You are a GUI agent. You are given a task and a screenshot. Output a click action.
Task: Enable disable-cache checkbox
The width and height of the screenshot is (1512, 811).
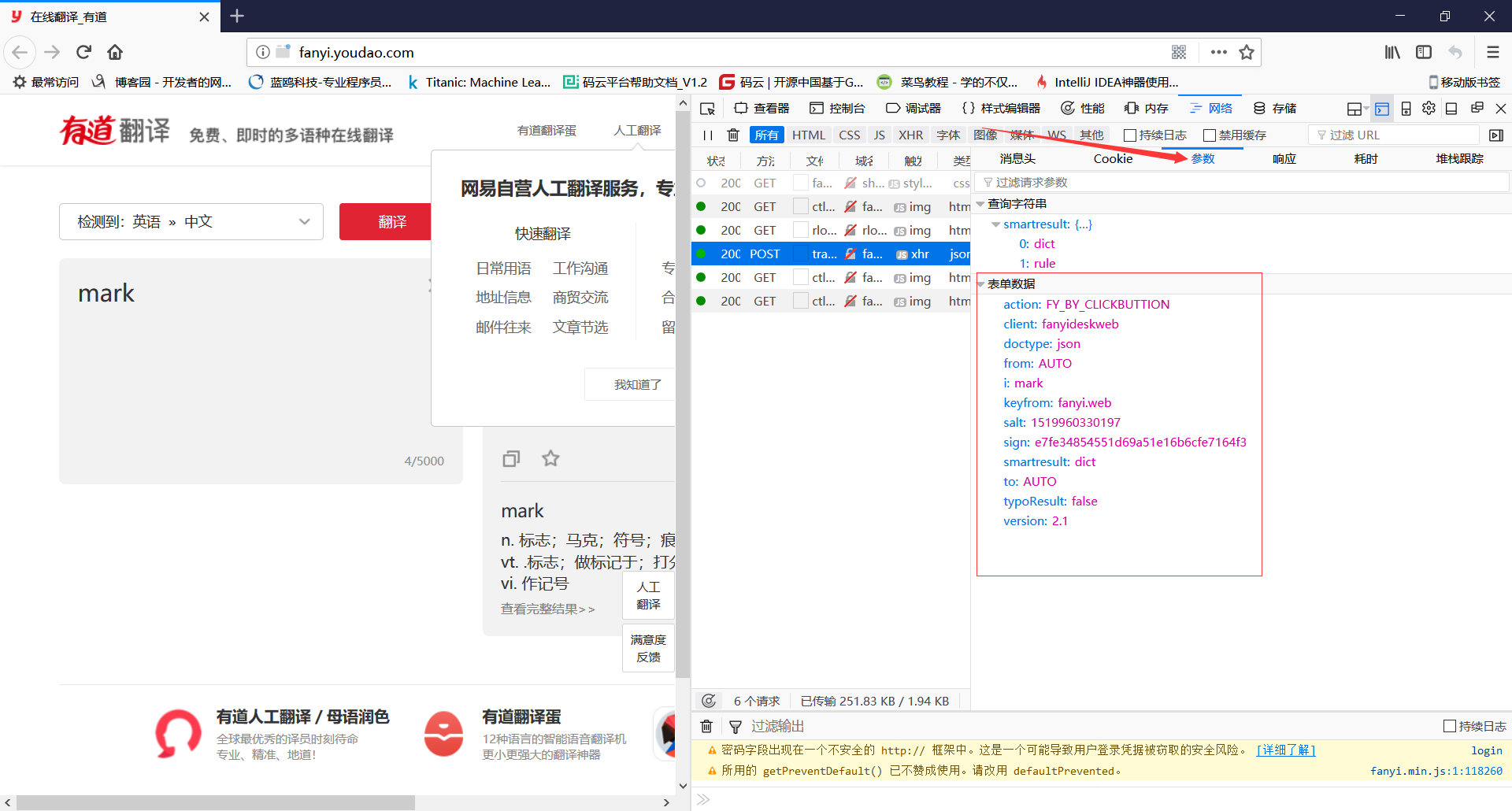1210,135
